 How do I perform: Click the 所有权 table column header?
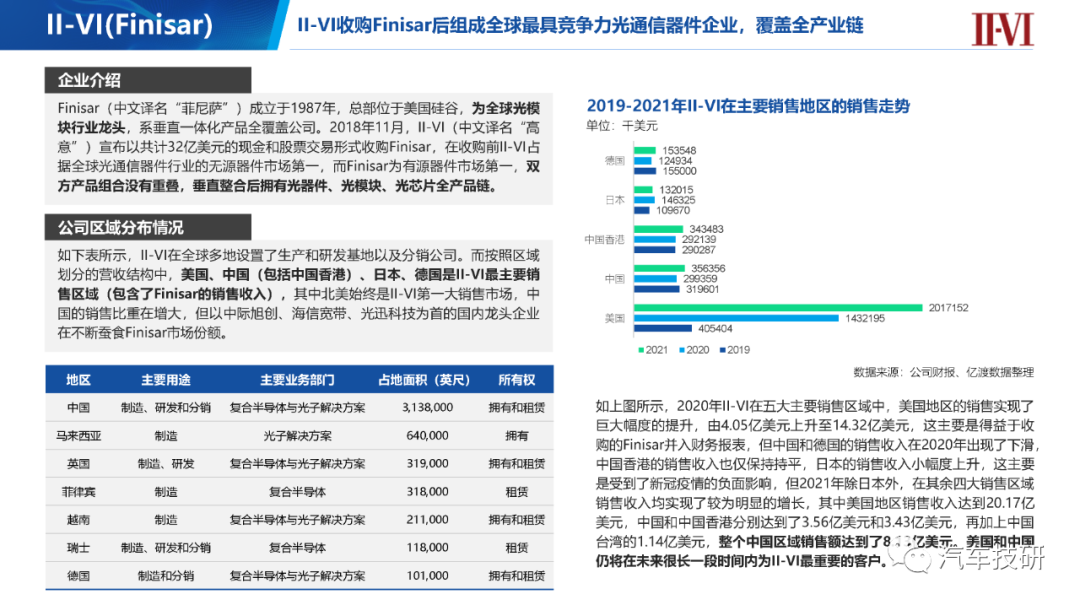point(517,380)
